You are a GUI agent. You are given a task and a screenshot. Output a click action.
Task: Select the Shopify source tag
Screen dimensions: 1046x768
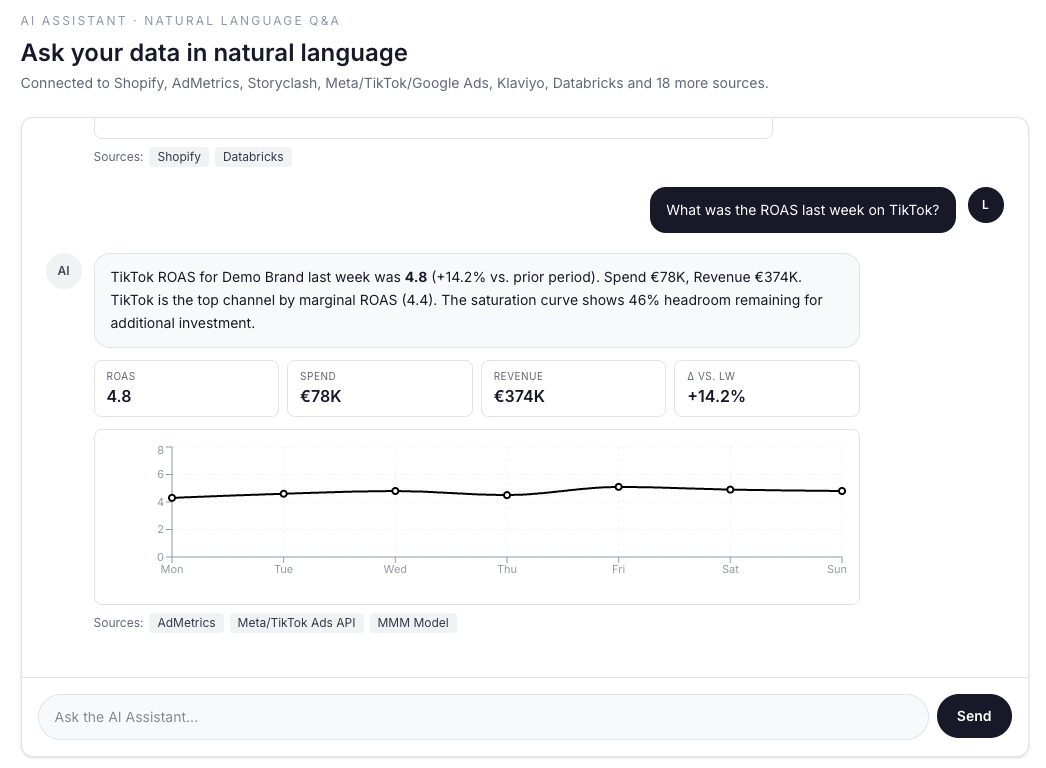point(179,157)
